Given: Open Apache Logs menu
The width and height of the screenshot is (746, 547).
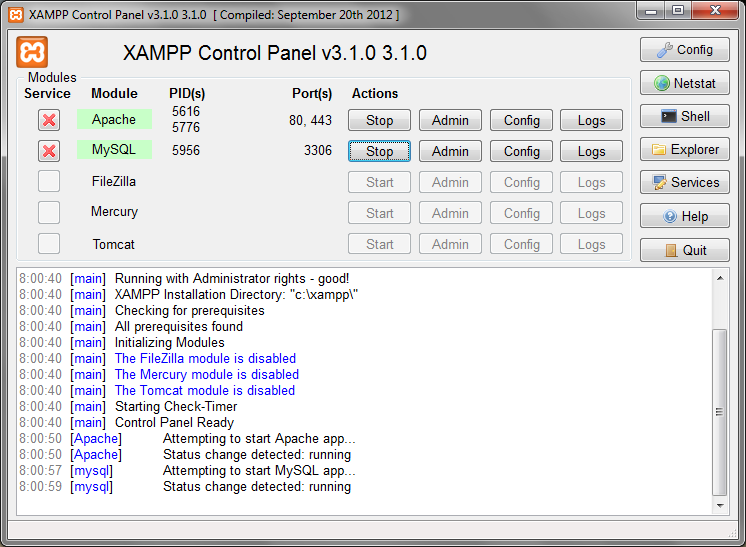Looking at the screenshot, I should [591, 120].
